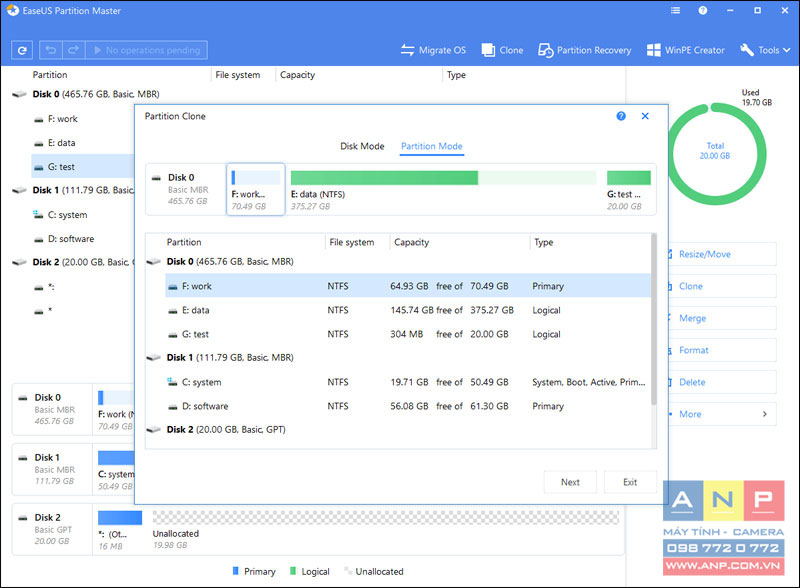Viewport: 800px width, 588px height.
Task: Click the File system column header in dialog
Action: coord(352,242)
